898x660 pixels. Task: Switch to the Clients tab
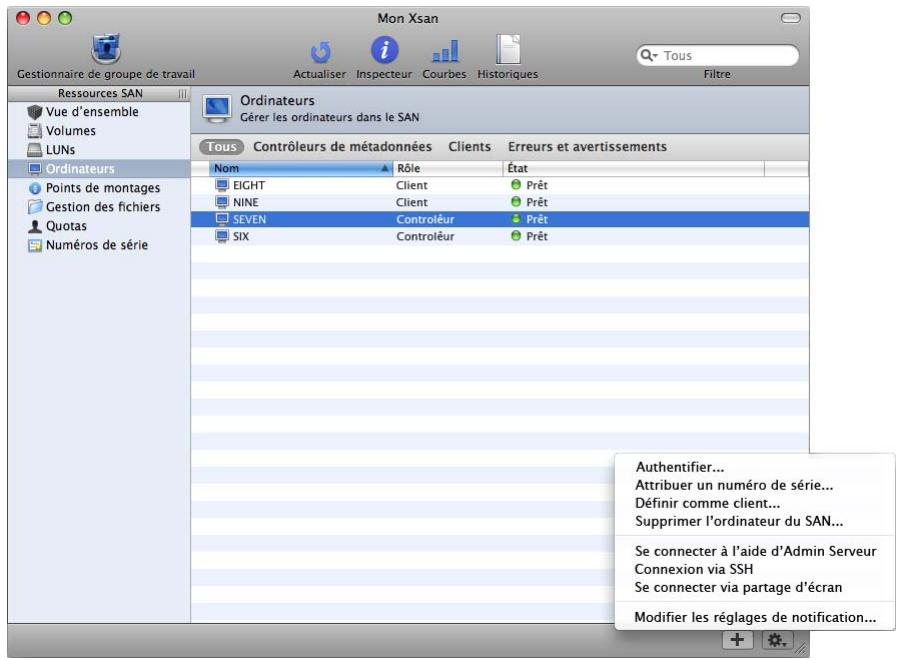pyautogui.click(x=470, y=147)
